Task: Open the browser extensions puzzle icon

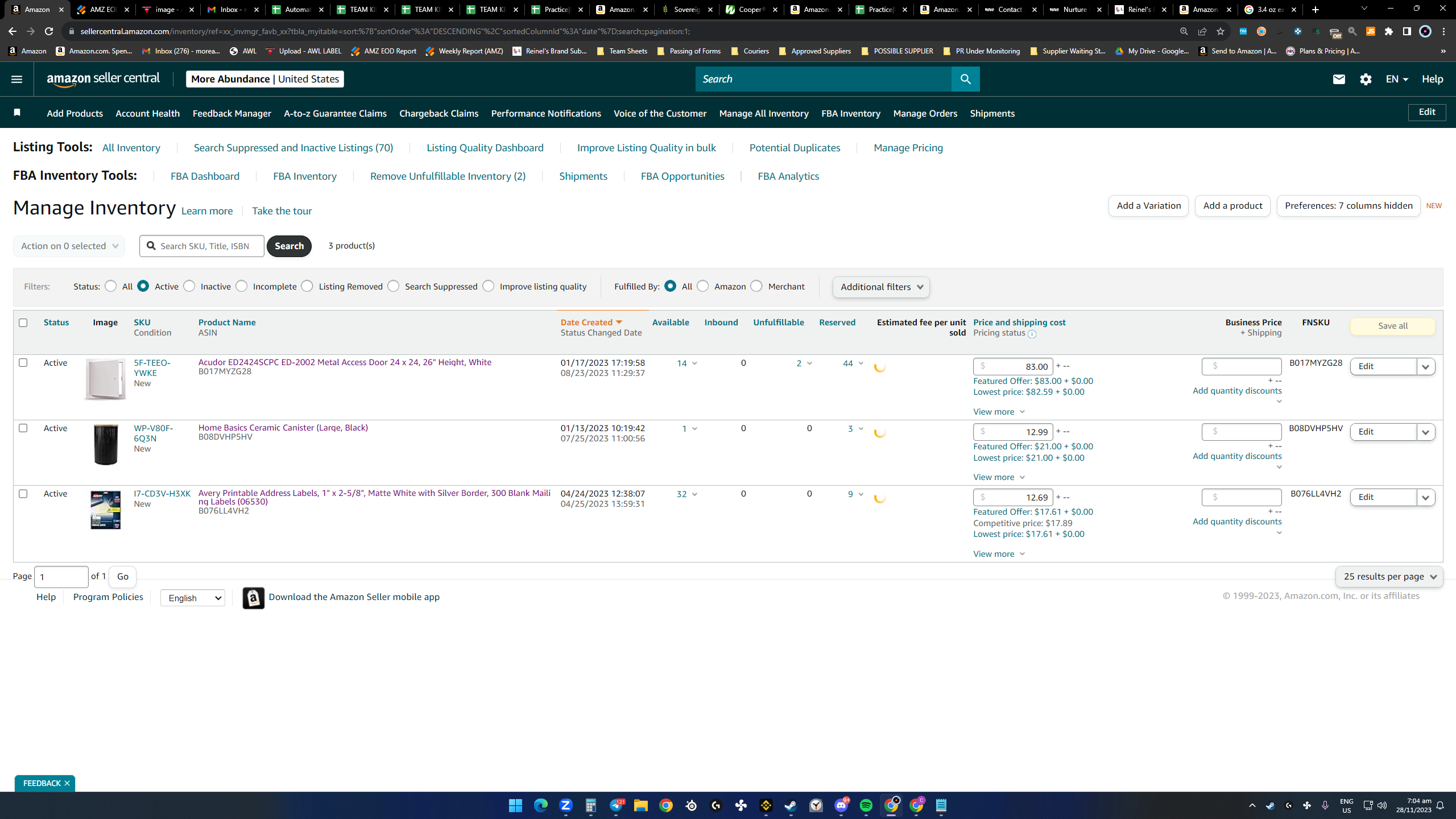Action: click(1389, 31)
